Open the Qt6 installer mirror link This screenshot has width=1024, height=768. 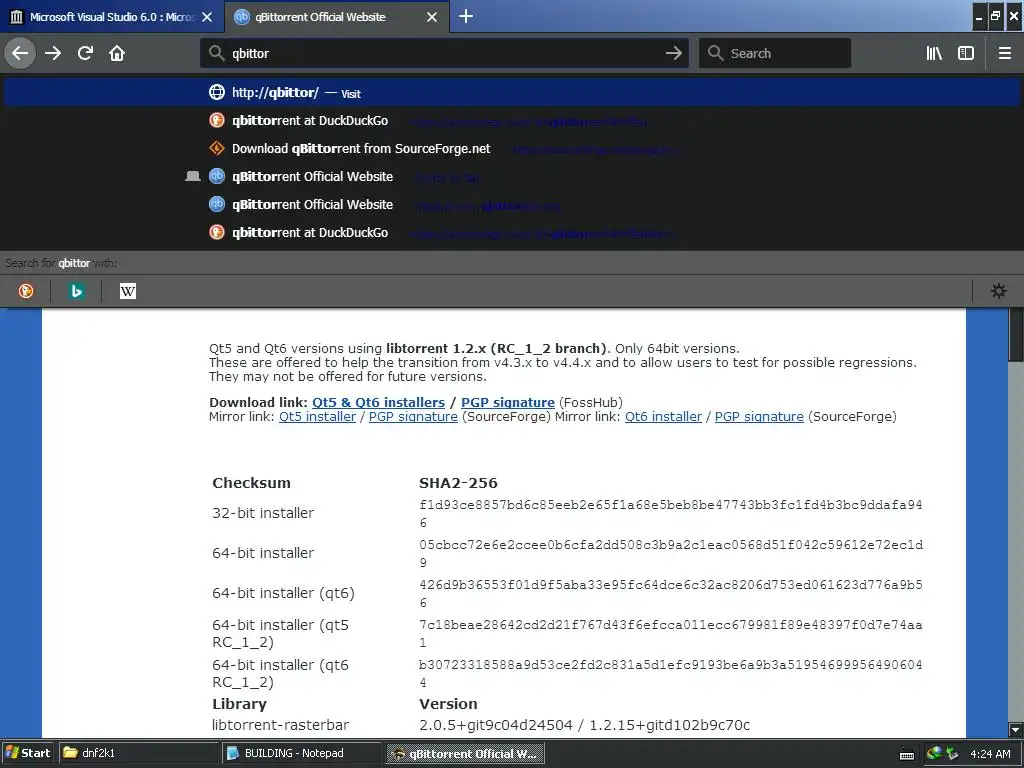[x=663, y=417]
